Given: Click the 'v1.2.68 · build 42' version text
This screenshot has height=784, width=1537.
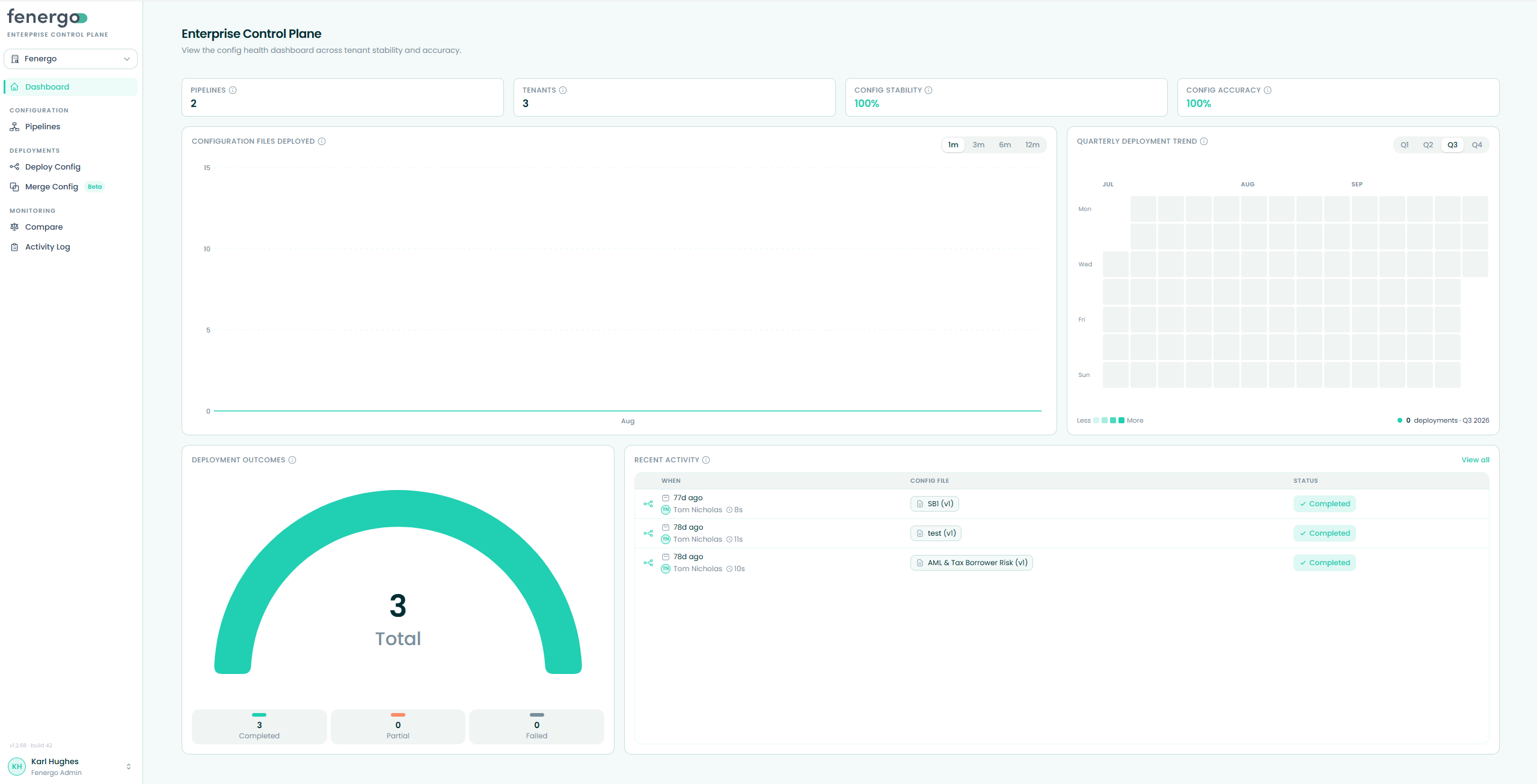Looking at the screenshot, I should point(31,746).
